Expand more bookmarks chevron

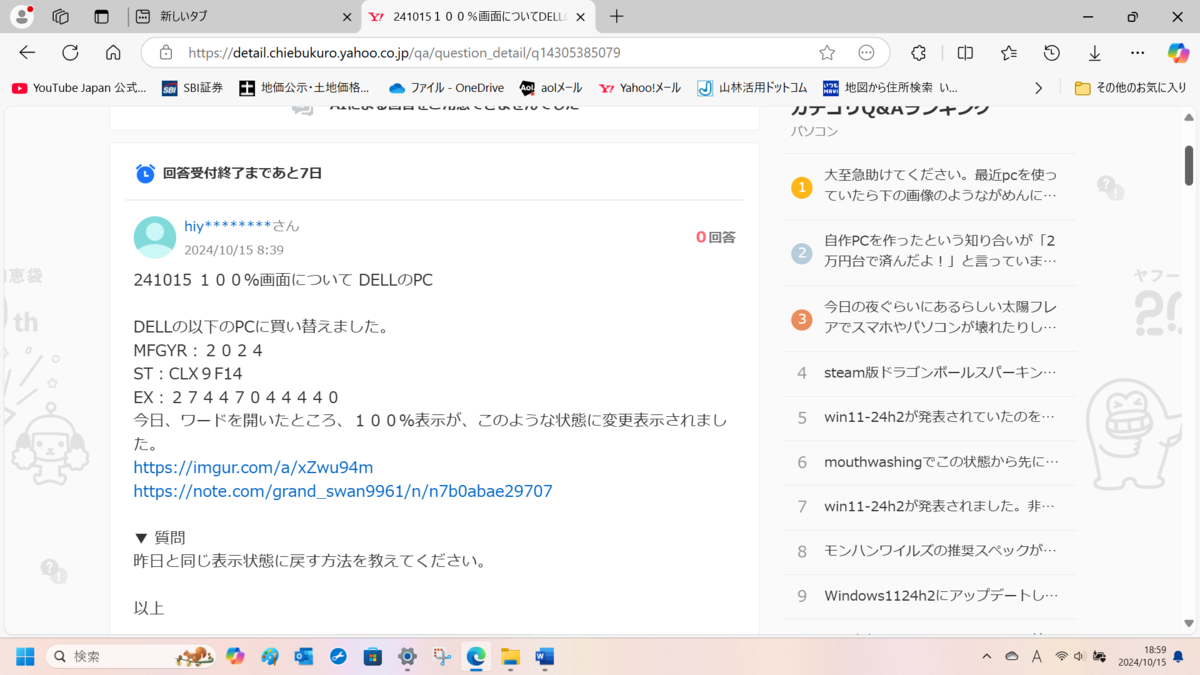(x=1038, y=88)
